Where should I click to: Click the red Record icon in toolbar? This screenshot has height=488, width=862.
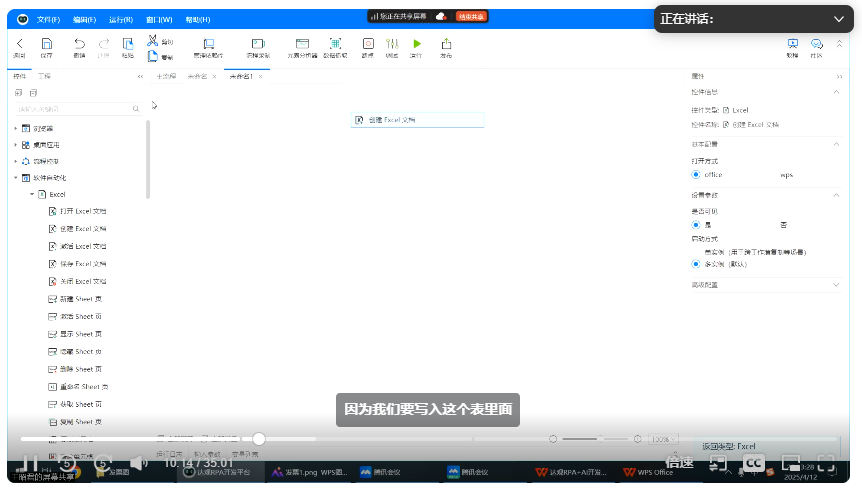pyautogui.click(x=367, y=43)
